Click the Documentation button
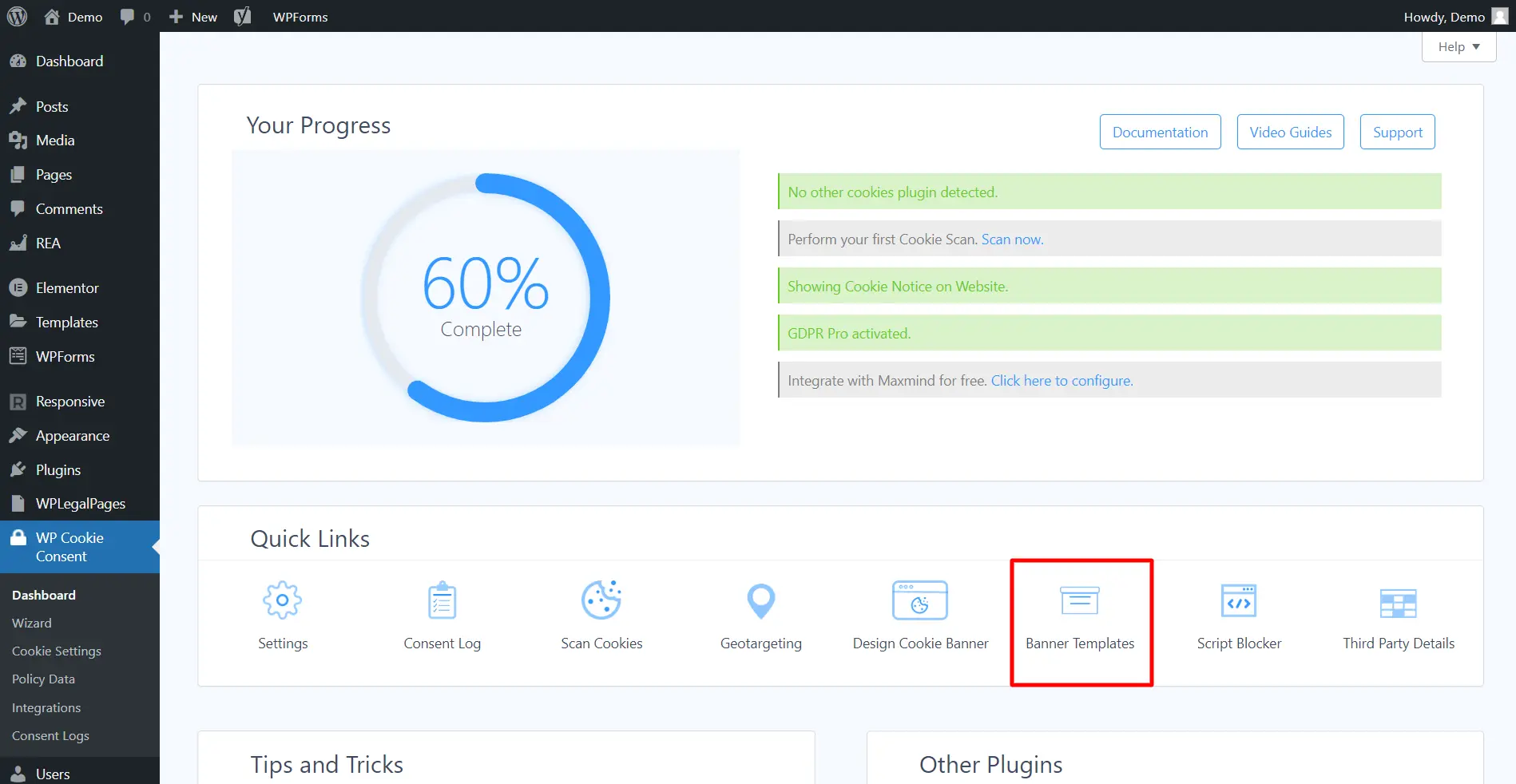This screenshot has height=784, width=1516. pos(1160,132)
